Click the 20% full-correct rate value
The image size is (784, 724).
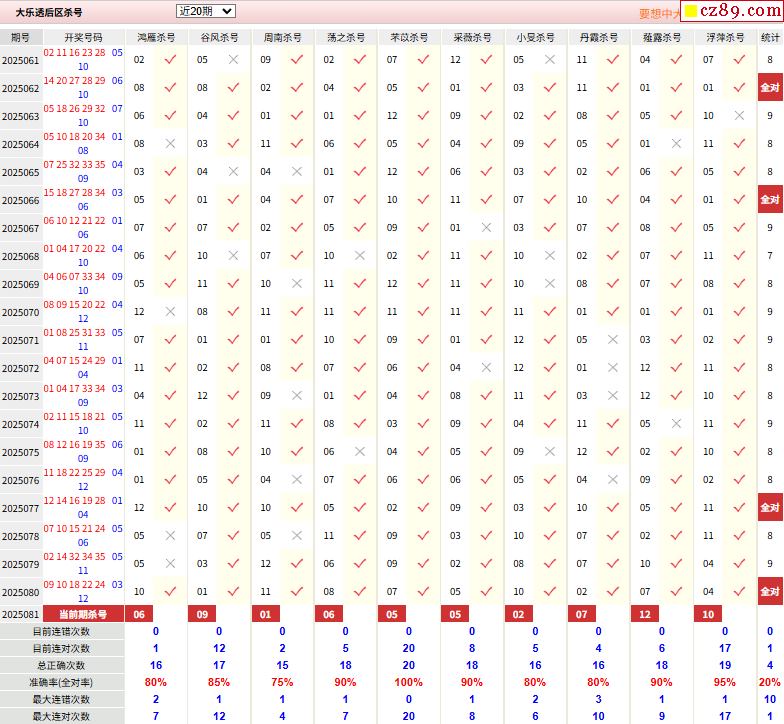pyautogui.click(x=770, y=682)
